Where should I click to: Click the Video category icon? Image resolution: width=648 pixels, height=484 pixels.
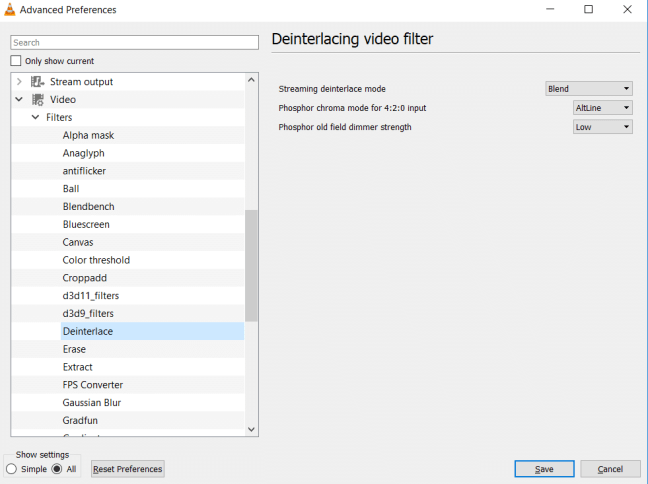point(38,100)
